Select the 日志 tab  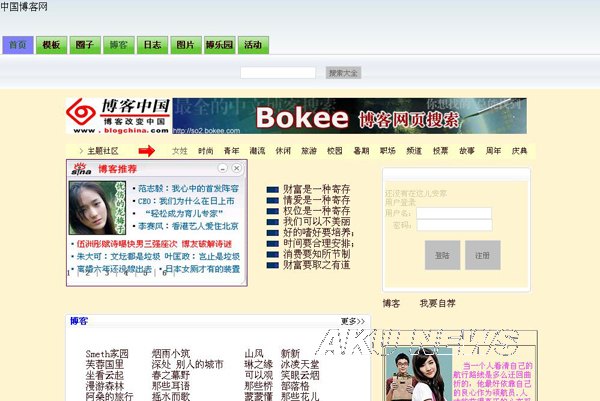coord(151,46)
